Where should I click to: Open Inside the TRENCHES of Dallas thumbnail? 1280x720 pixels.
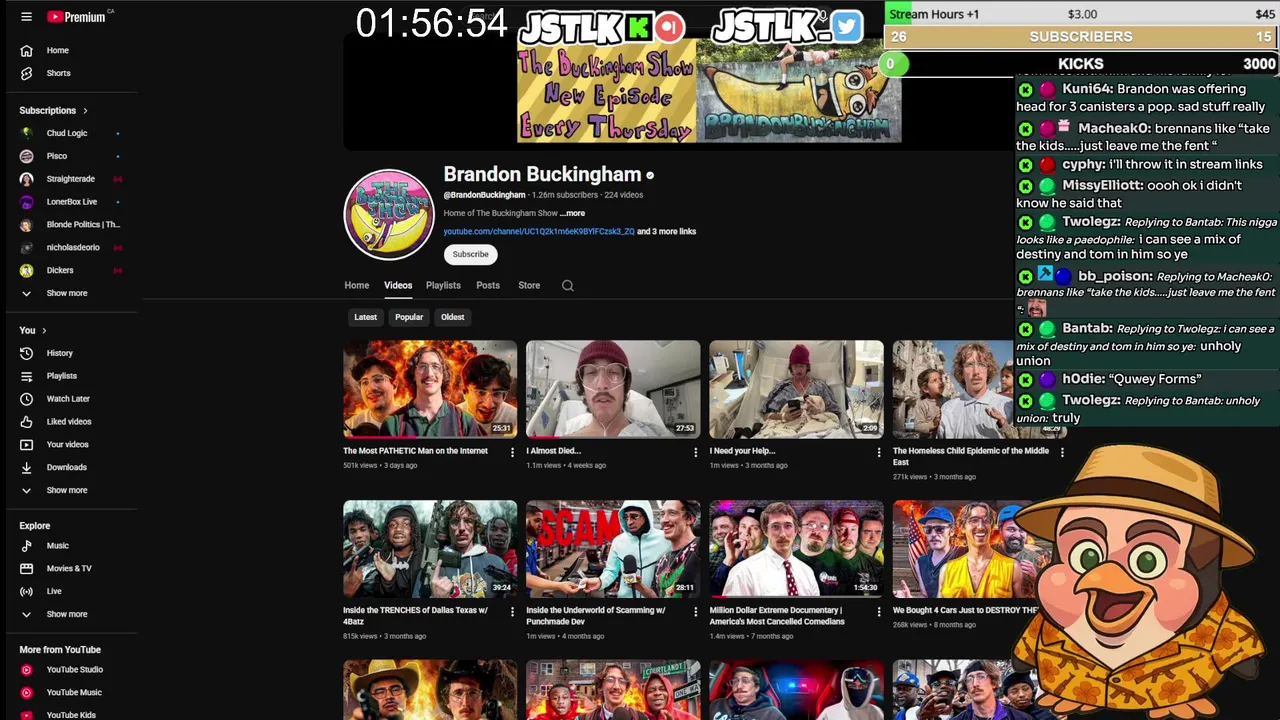430,548
